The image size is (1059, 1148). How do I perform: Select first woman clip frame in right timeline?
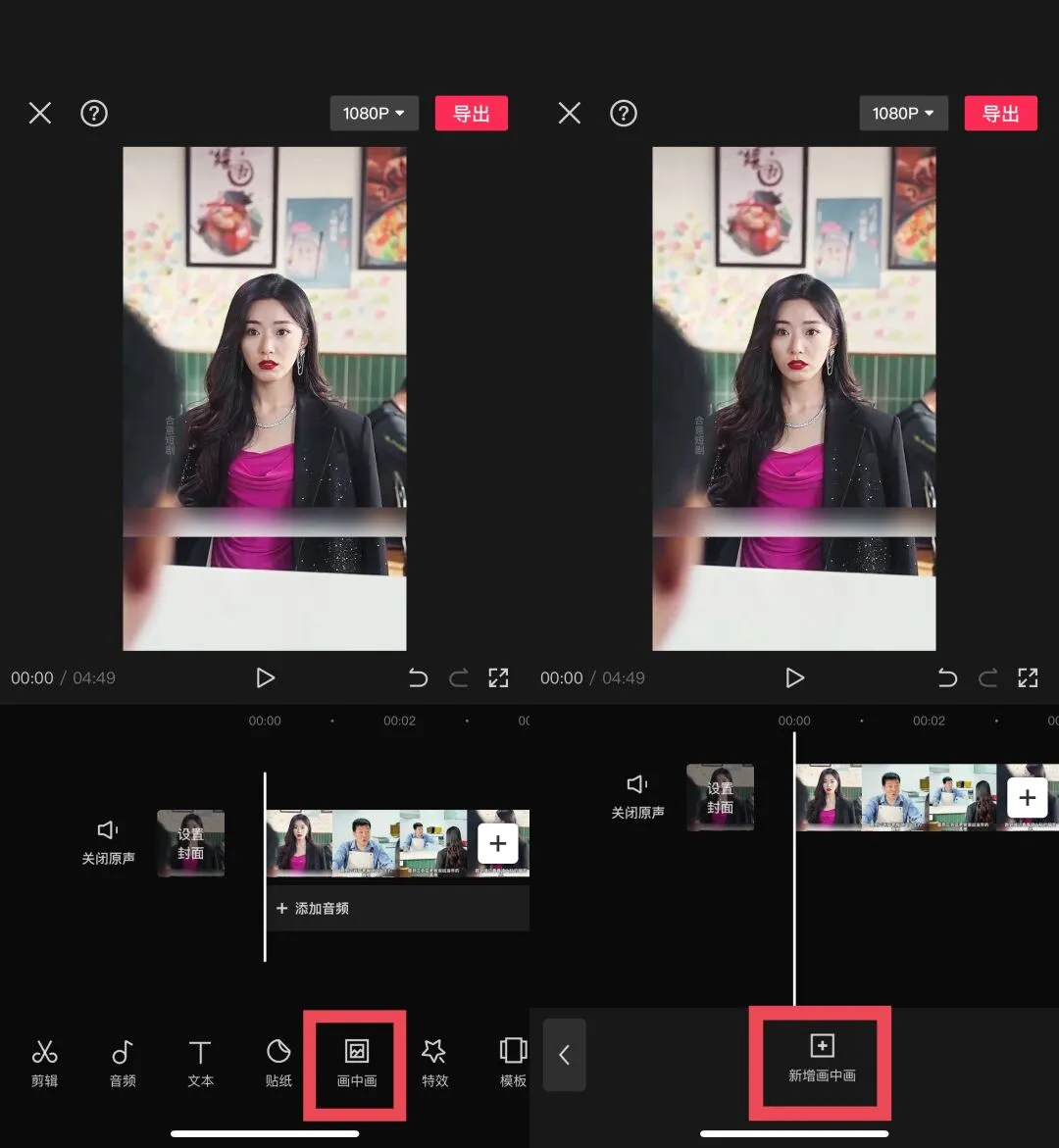click(829, 797)
